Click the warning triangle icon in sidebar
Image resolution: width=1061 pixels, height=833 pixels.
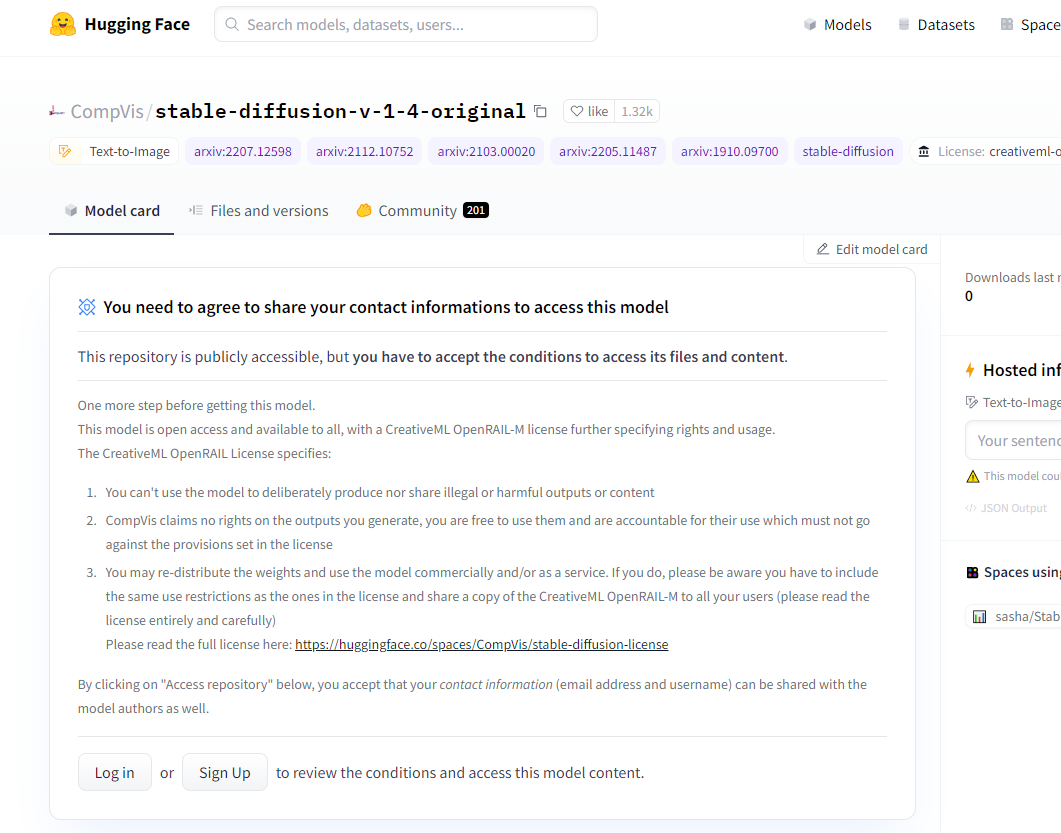(x=972, y=476)
